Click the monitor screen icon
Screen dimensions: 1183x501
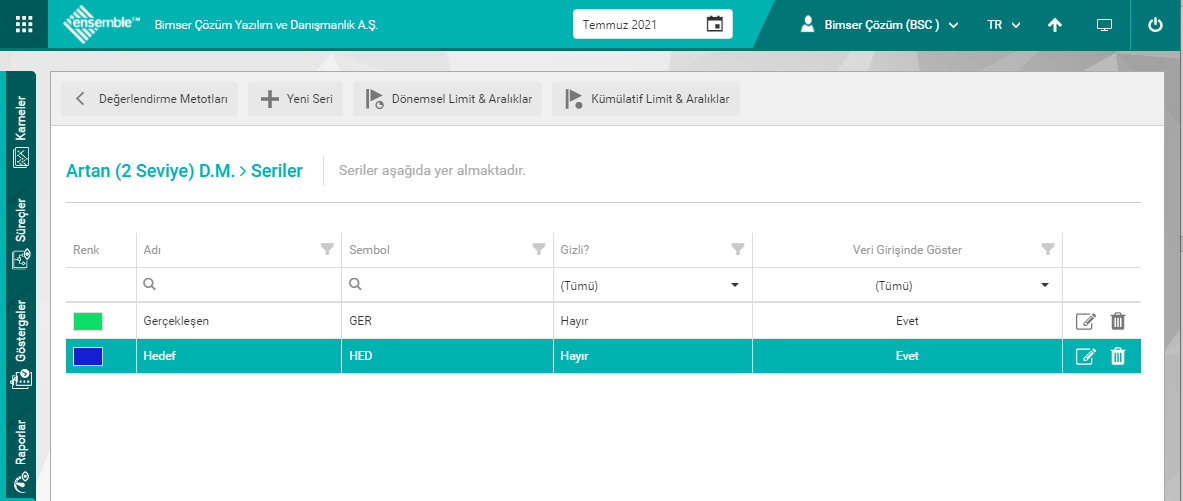[x=1104, y=25]
